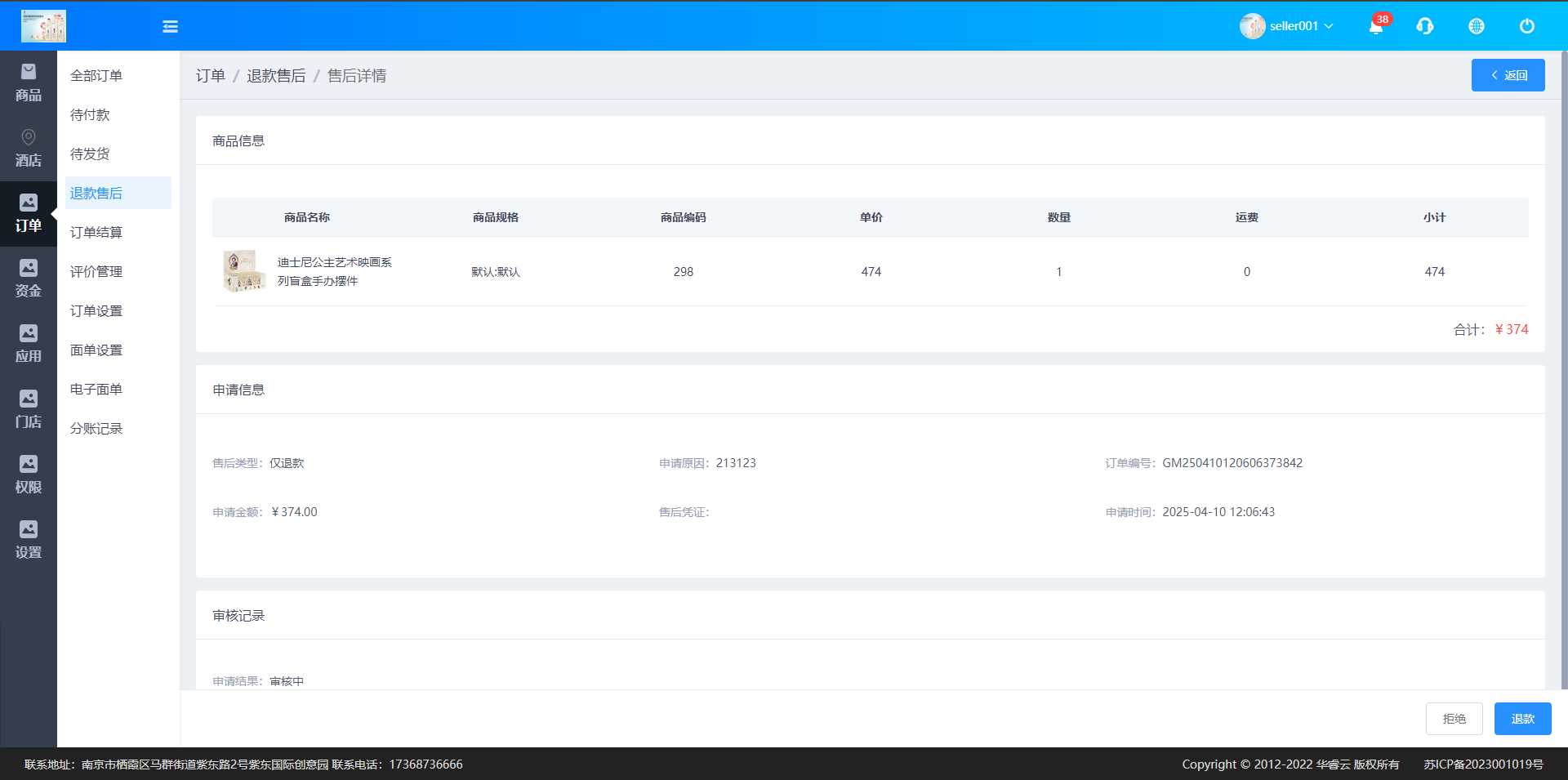Click the page vertical scrollbar
This screenshot has height=780, width=1568.
1564,368
